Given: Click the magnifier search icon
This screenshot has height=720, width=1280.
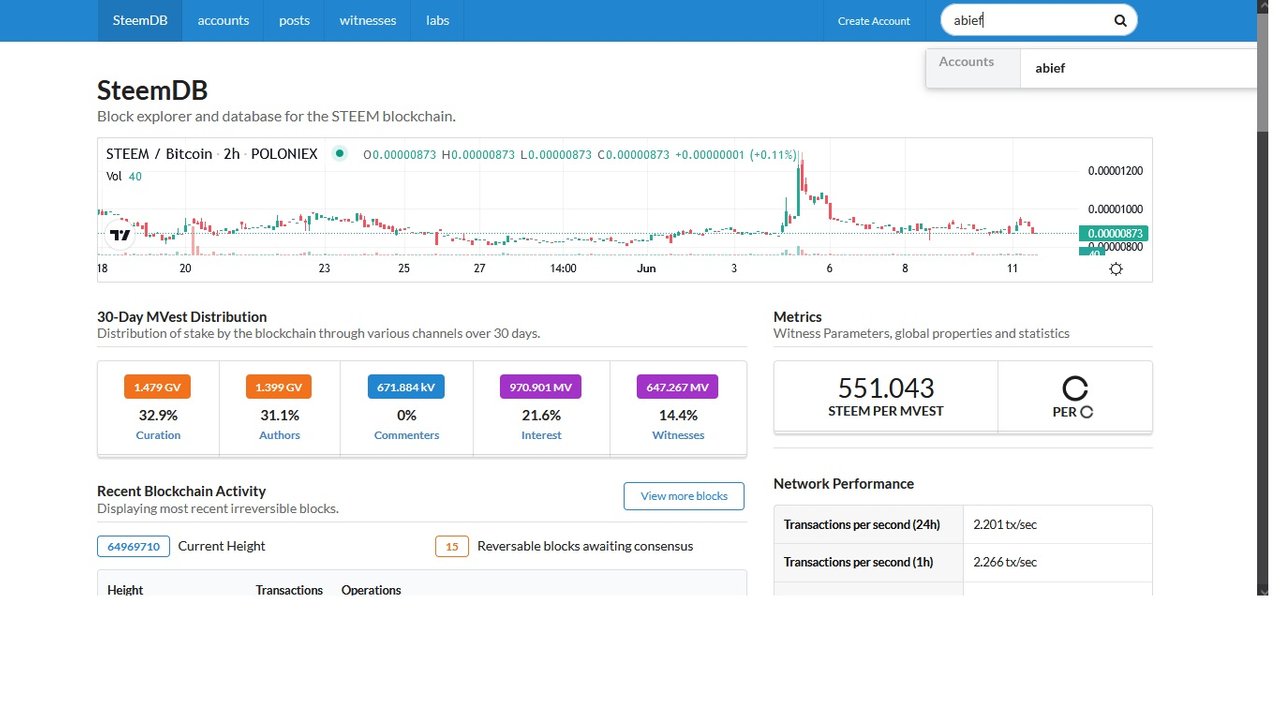Looking at the screenshot, I should [x=1120, y=20].
